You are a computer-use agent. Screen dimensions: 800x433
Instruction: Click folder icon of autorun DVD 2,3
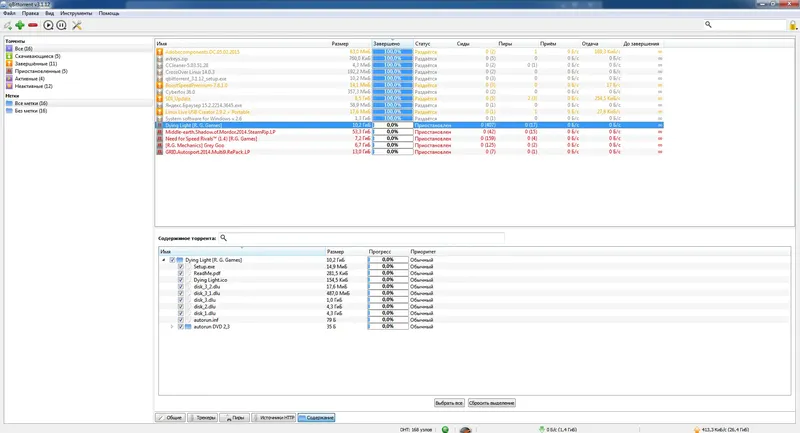point(188,326)
